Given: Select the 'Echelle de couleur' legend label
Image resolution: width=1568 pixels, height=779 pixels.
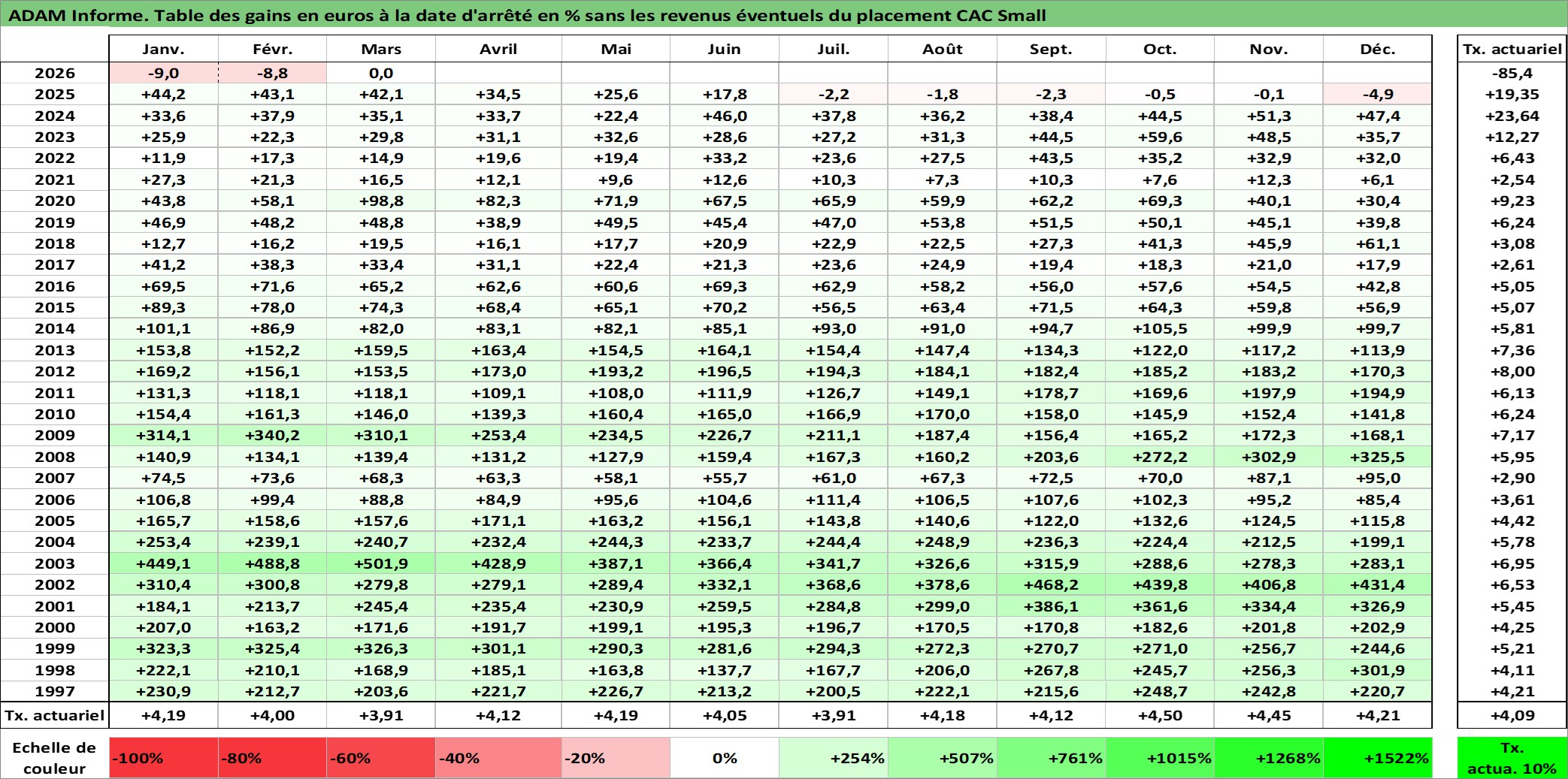Looking at the screenshot, I should point(55,758).
